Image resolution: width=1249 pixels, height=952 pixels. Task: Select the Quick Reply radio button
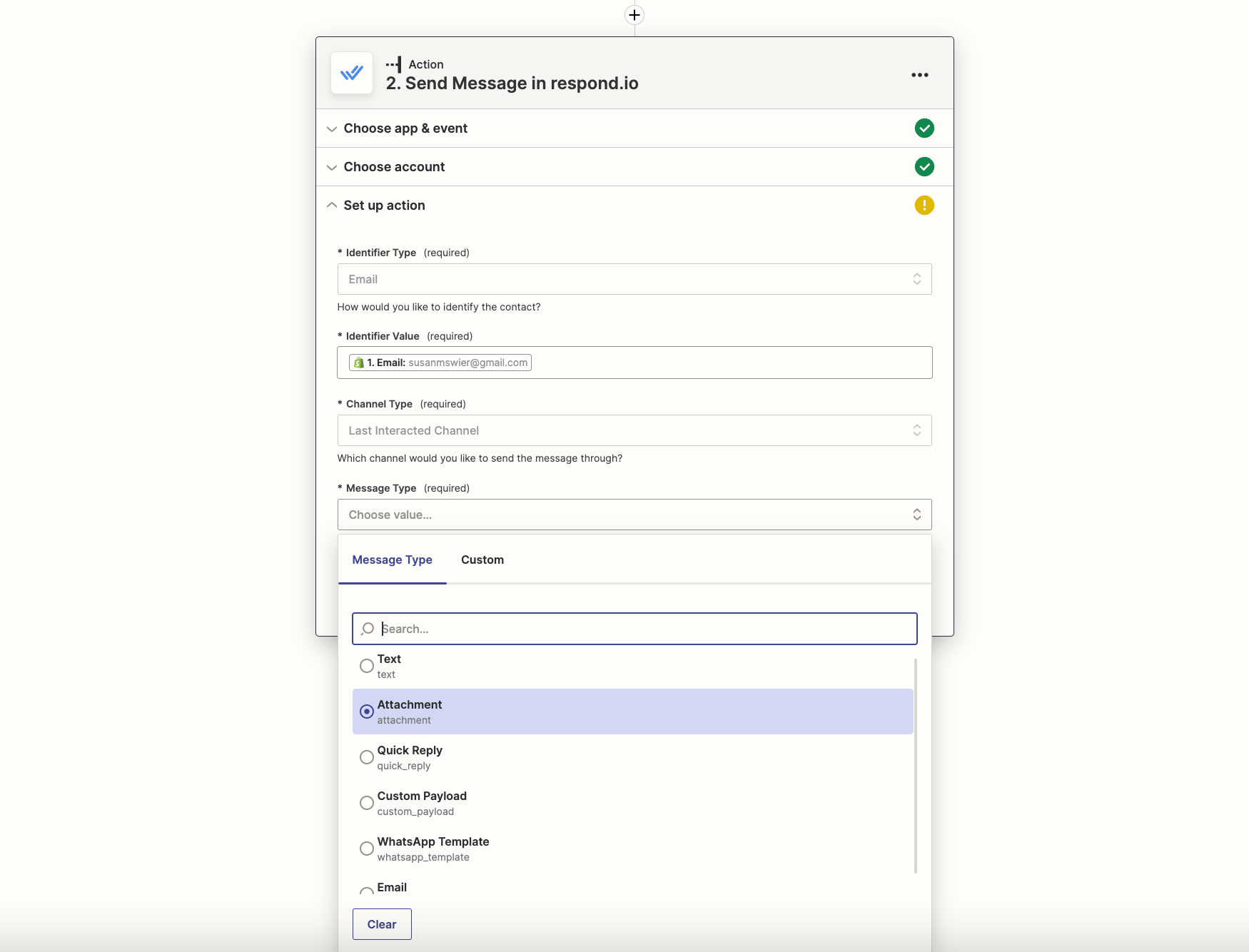(x=367, y=757)
